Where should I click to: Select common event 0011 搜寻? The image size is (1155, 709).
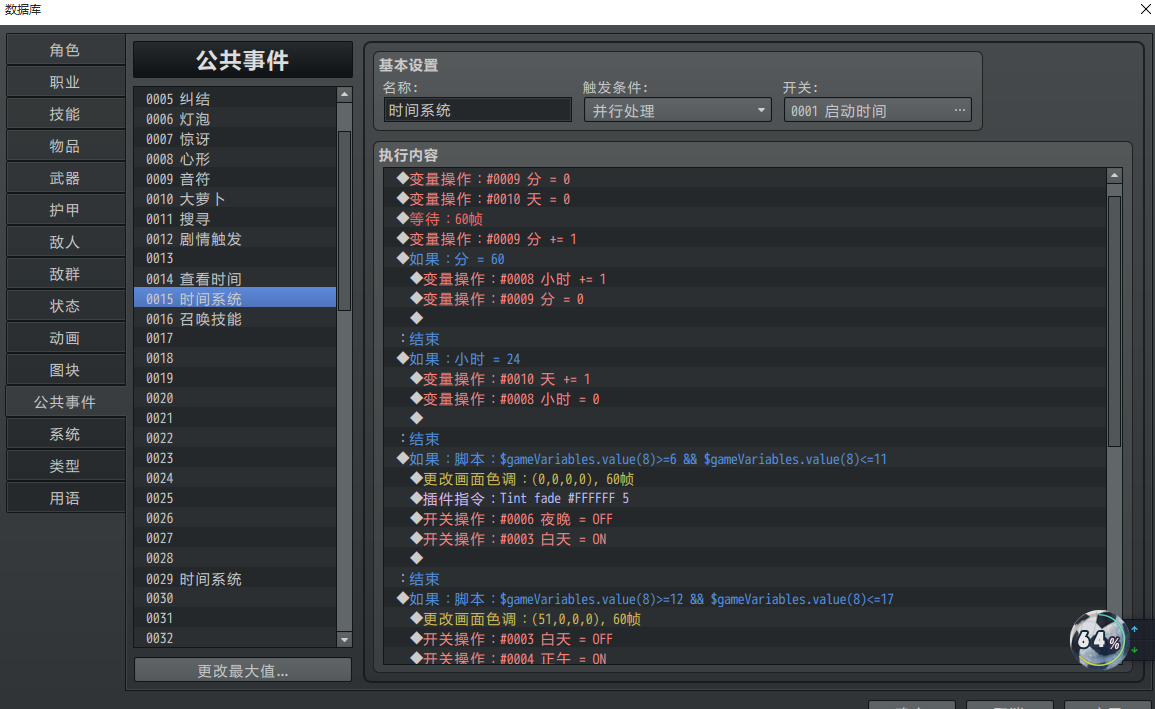(x=235, y=219)
